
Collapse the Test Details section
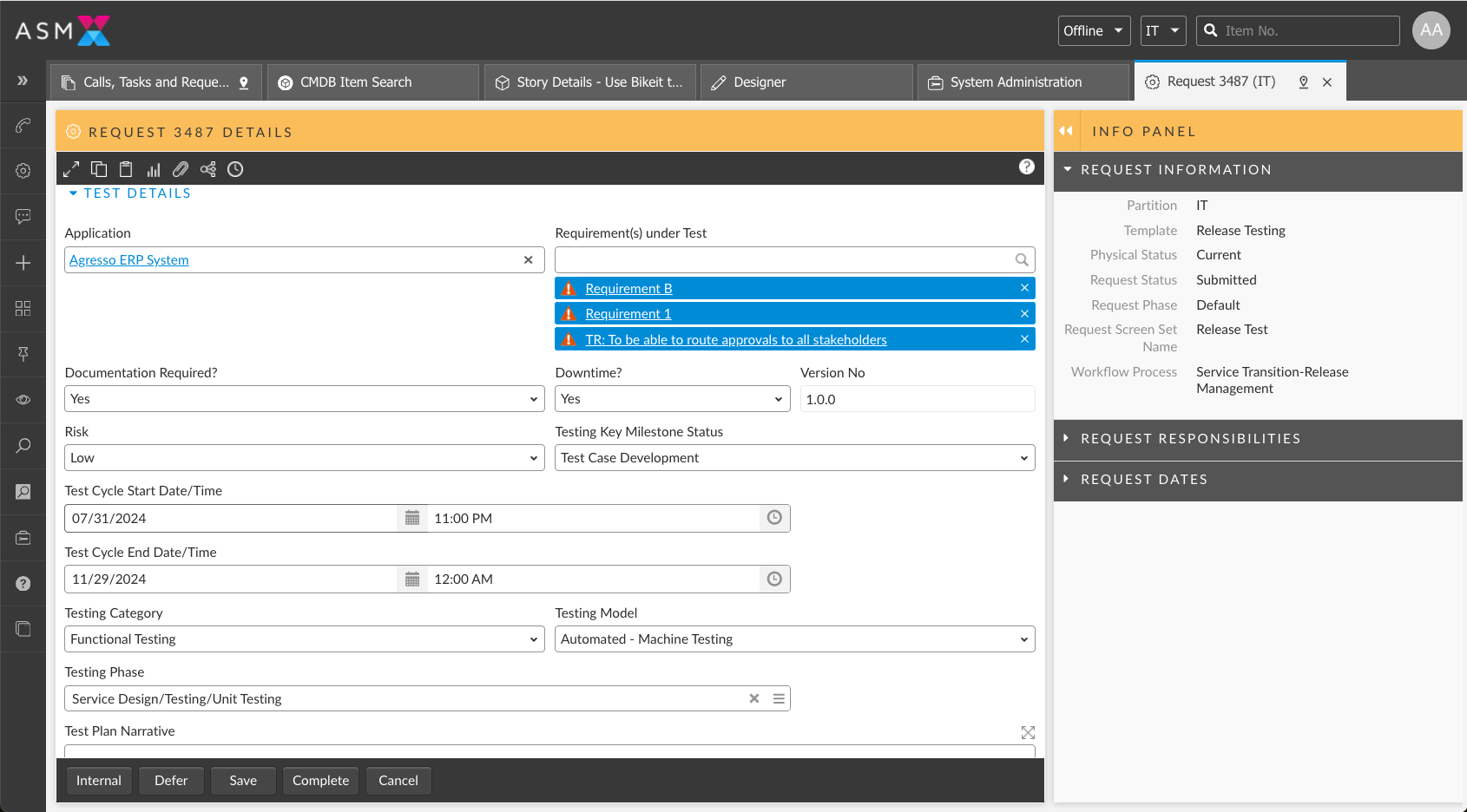(73, 193)
